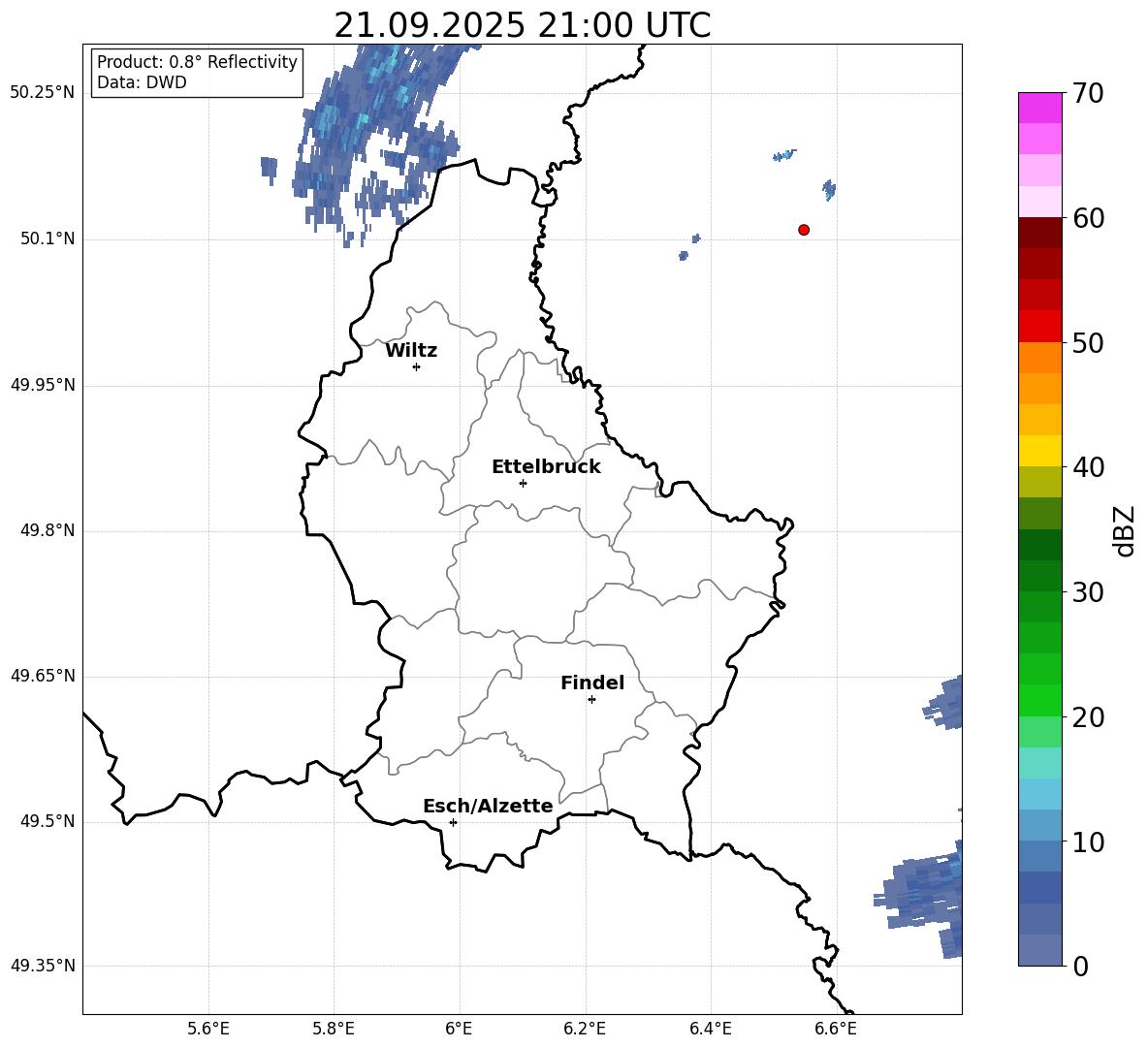Click the Esch/Alzette city label
This screenshot has height=1048, width=1148.
pyautogui.click(x=488, y=806)
